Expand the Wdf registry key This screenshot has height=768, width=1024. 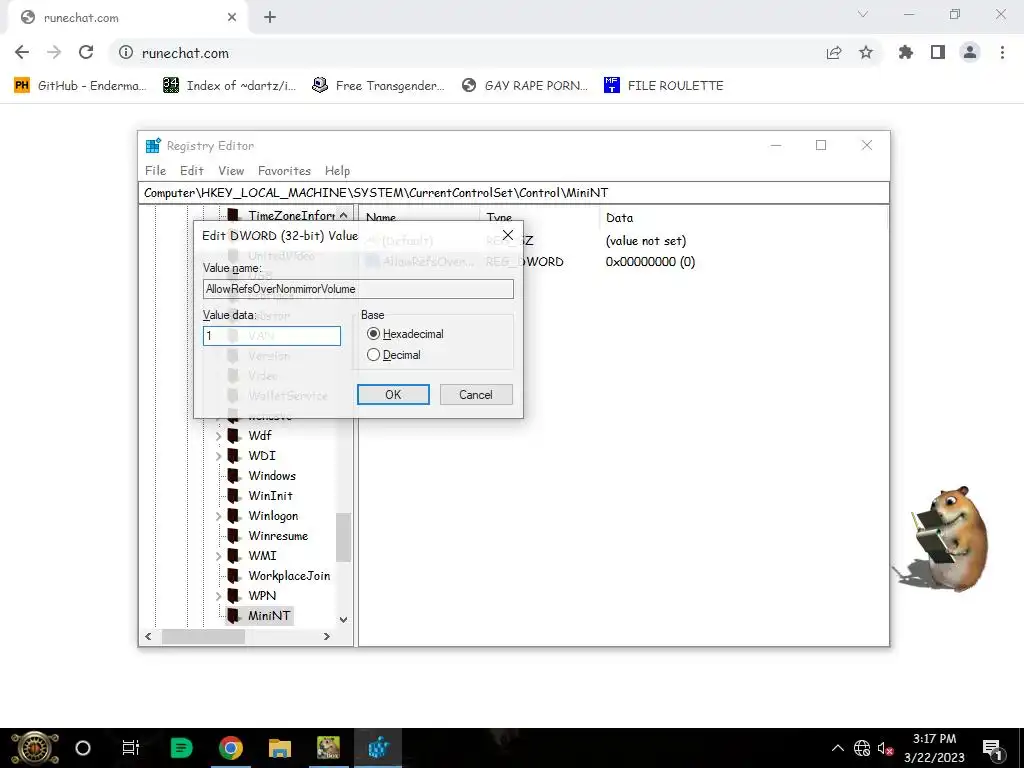click(219, 436)
